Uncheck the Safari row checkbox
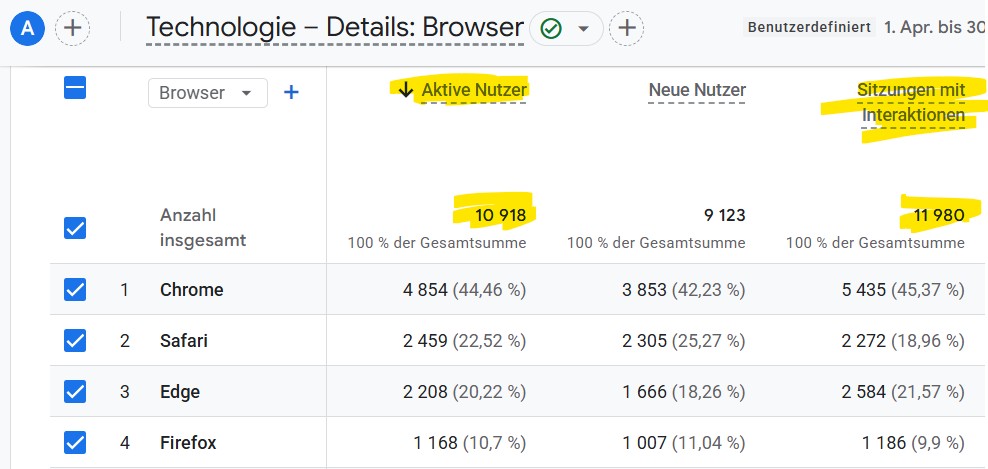 point(75,341)
